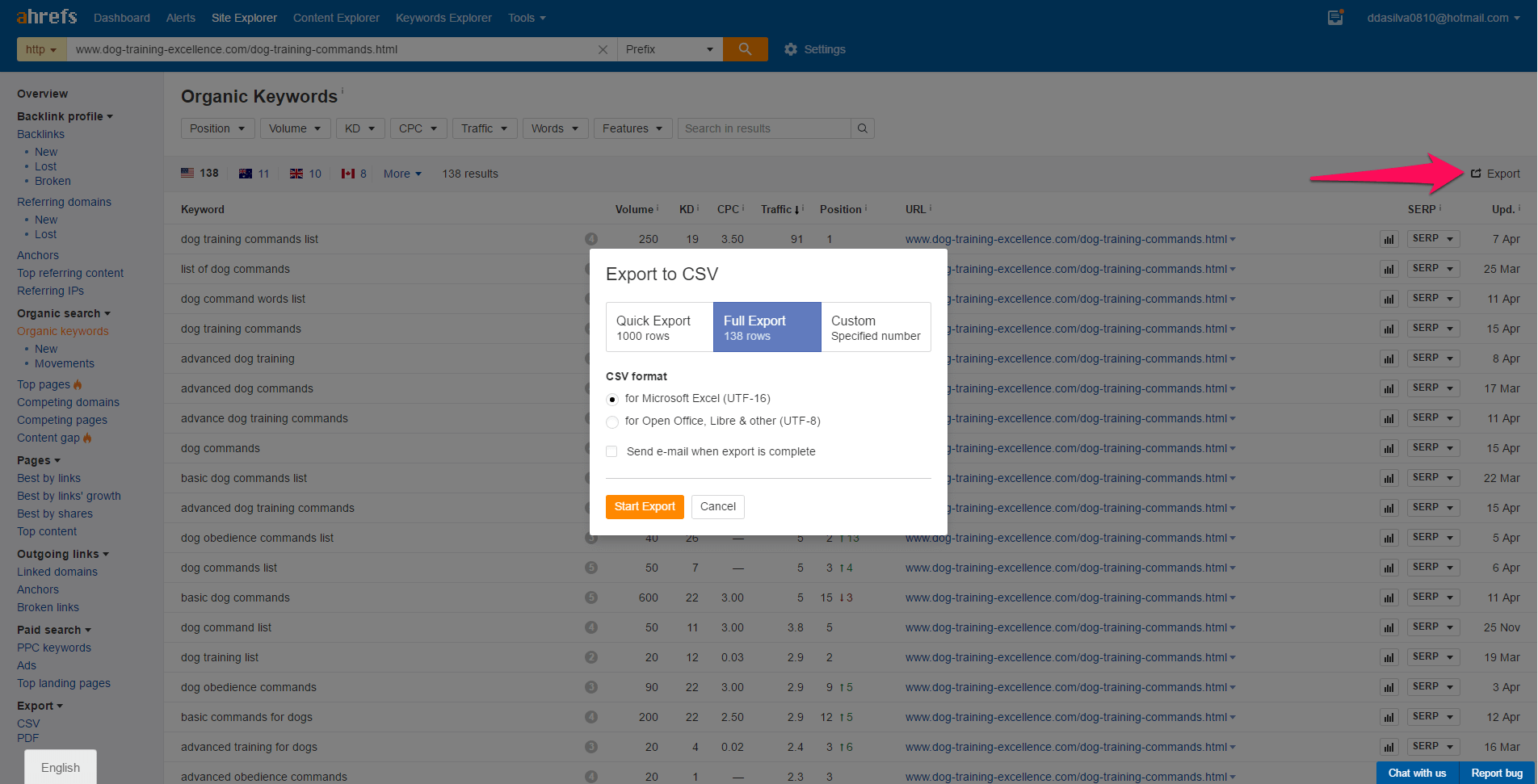
Task: Open the Settings gear icon
Action: [x=791, y=49]
